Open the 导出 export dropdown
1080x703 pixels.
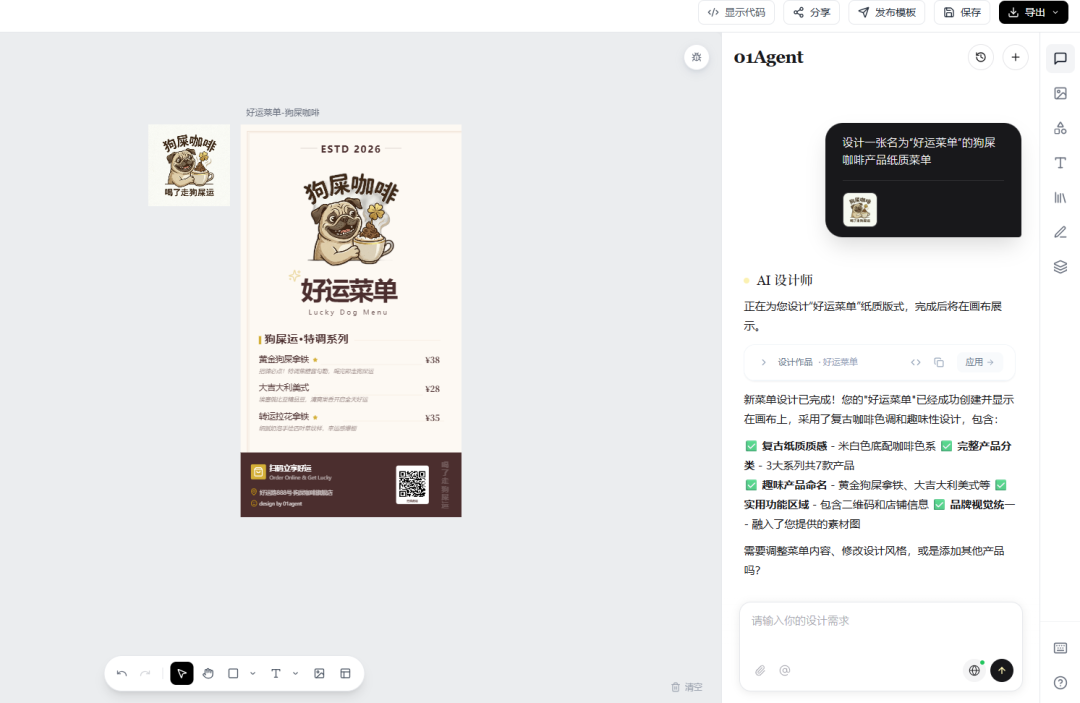(1033, 12)
